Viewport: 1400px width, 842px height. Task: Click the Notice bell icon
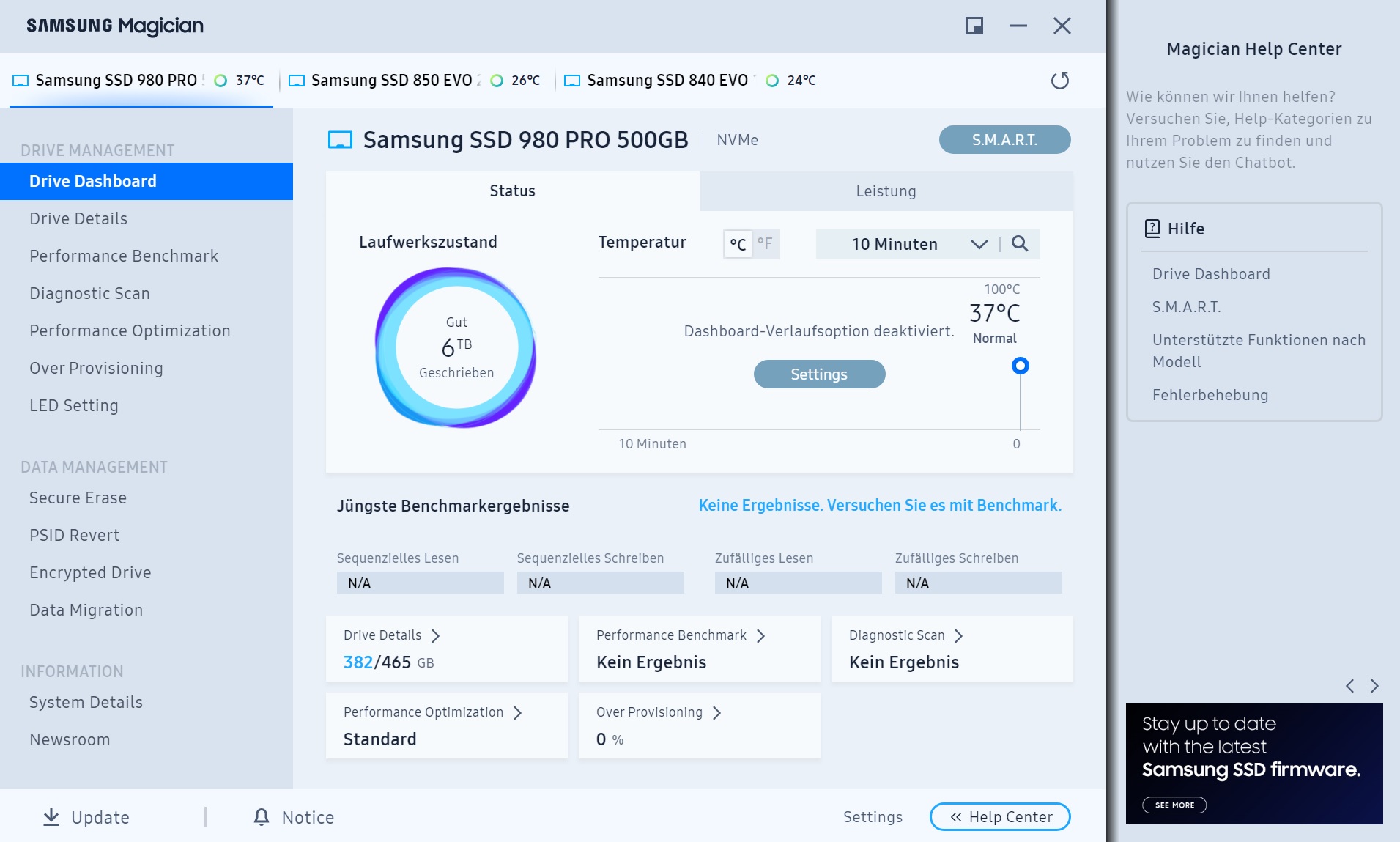tap(262, 816)
